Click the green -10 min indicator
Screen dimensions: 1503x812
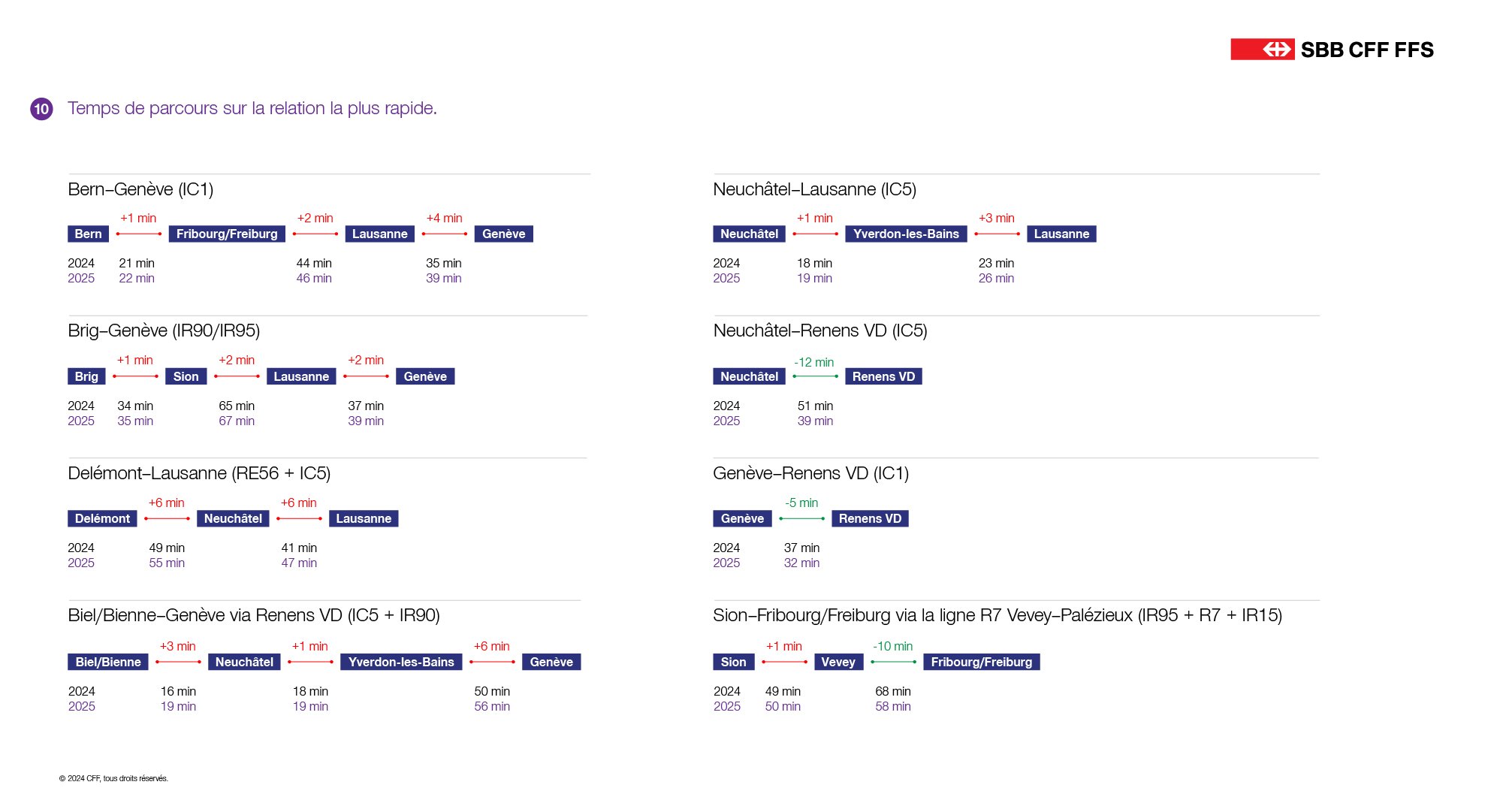coord(892,646)
